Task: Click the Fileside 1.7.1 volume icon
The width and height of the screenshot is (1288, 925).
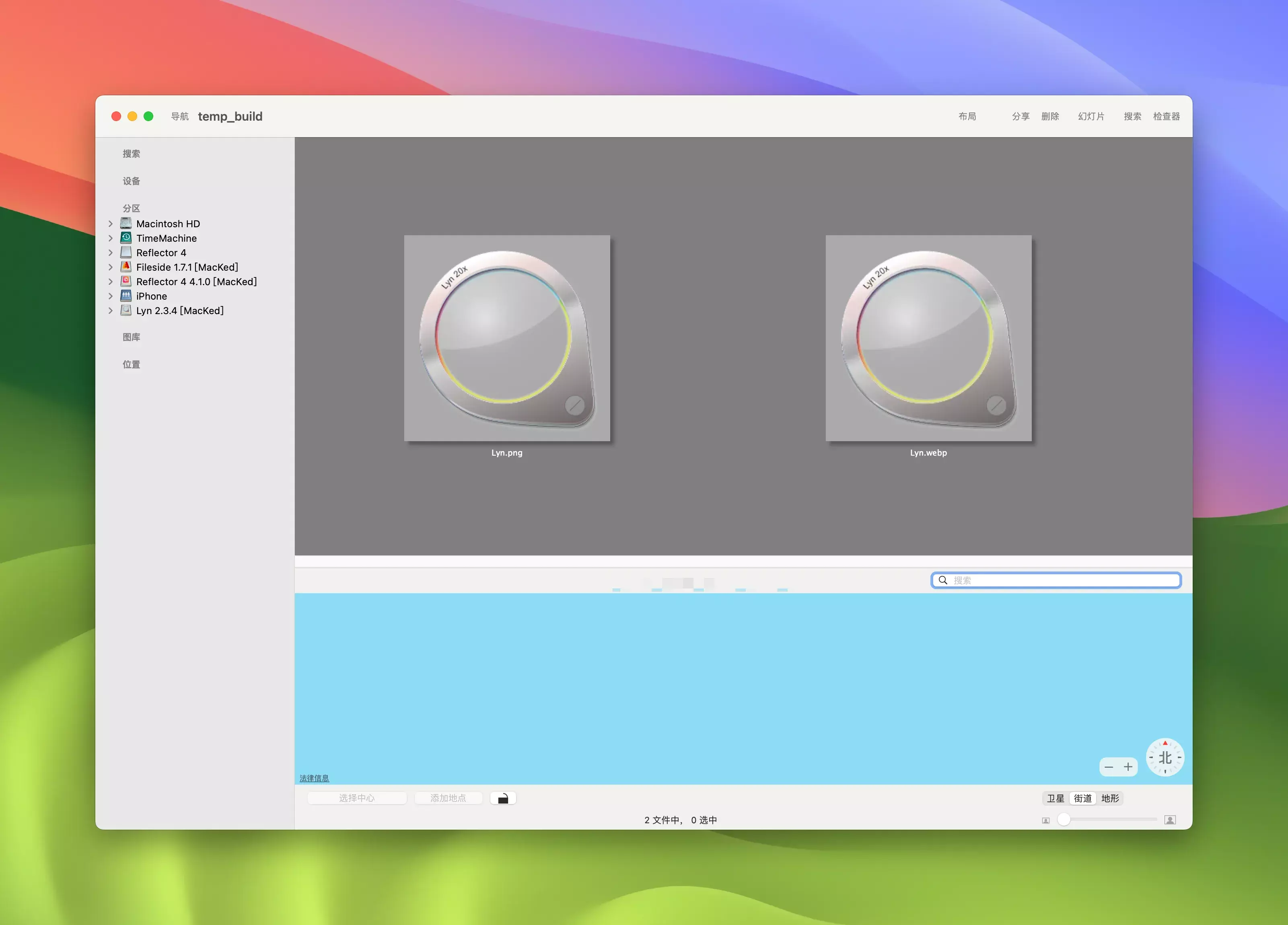Action: pos(126,267)
